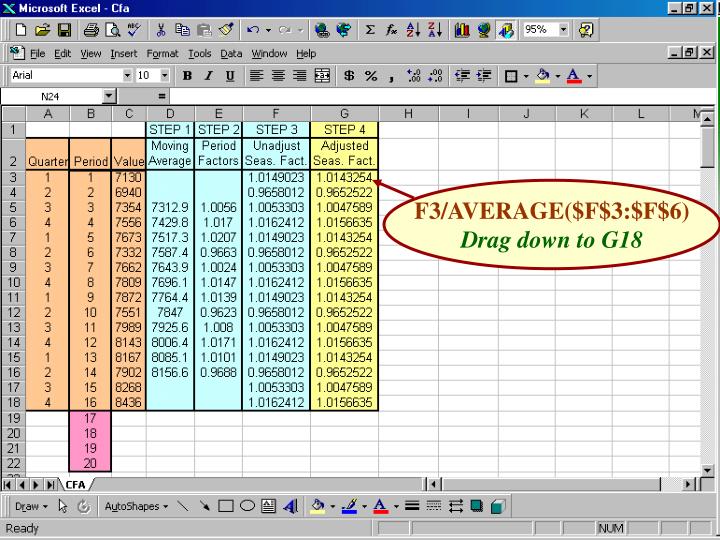This screenshot has height=540, width=720.
Task: Open the Format menu
Action: (x=162, y=53)
